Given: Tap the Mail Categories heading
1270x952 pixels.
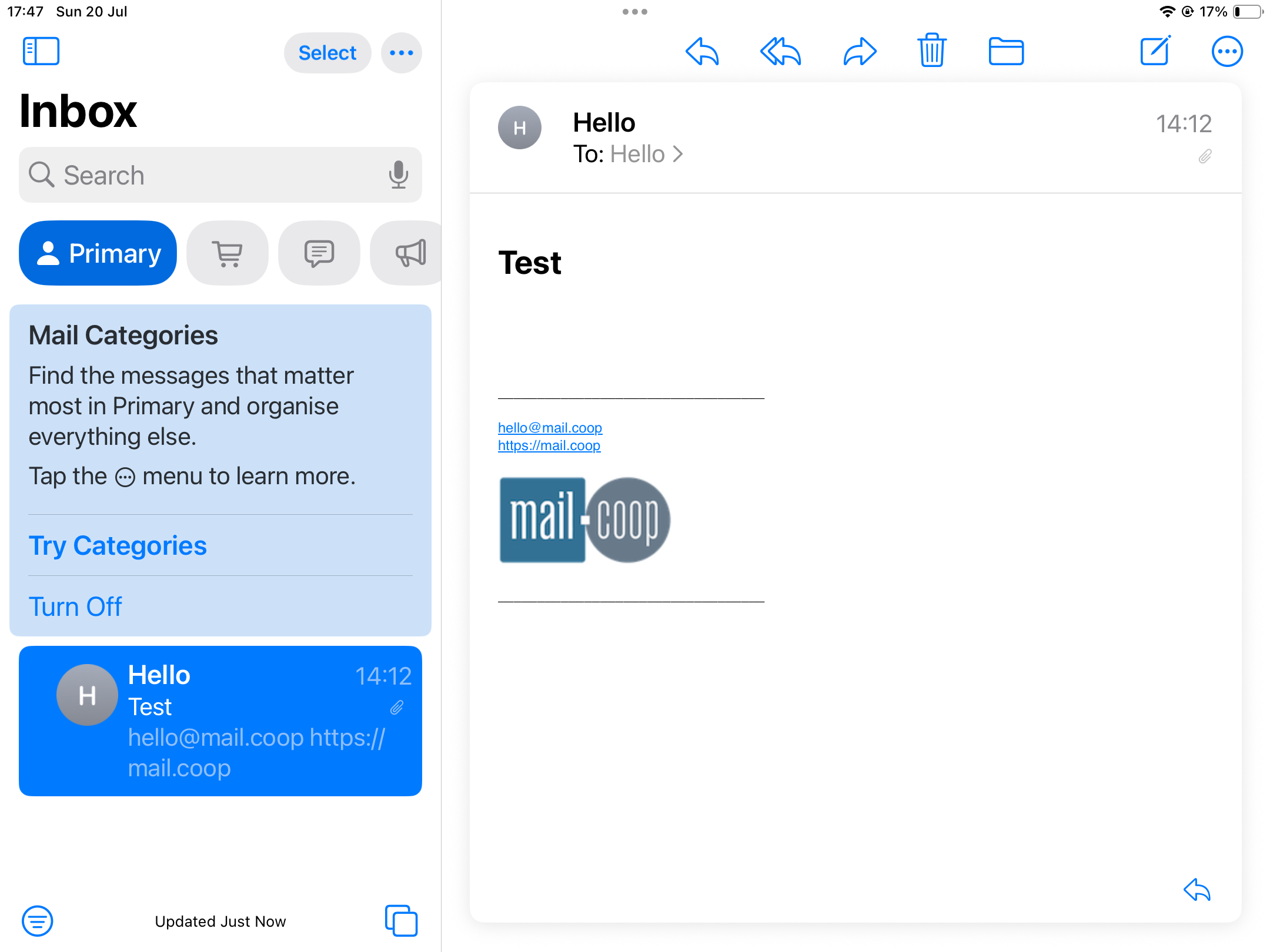Looking at the screenshot, I should (123, 335).
